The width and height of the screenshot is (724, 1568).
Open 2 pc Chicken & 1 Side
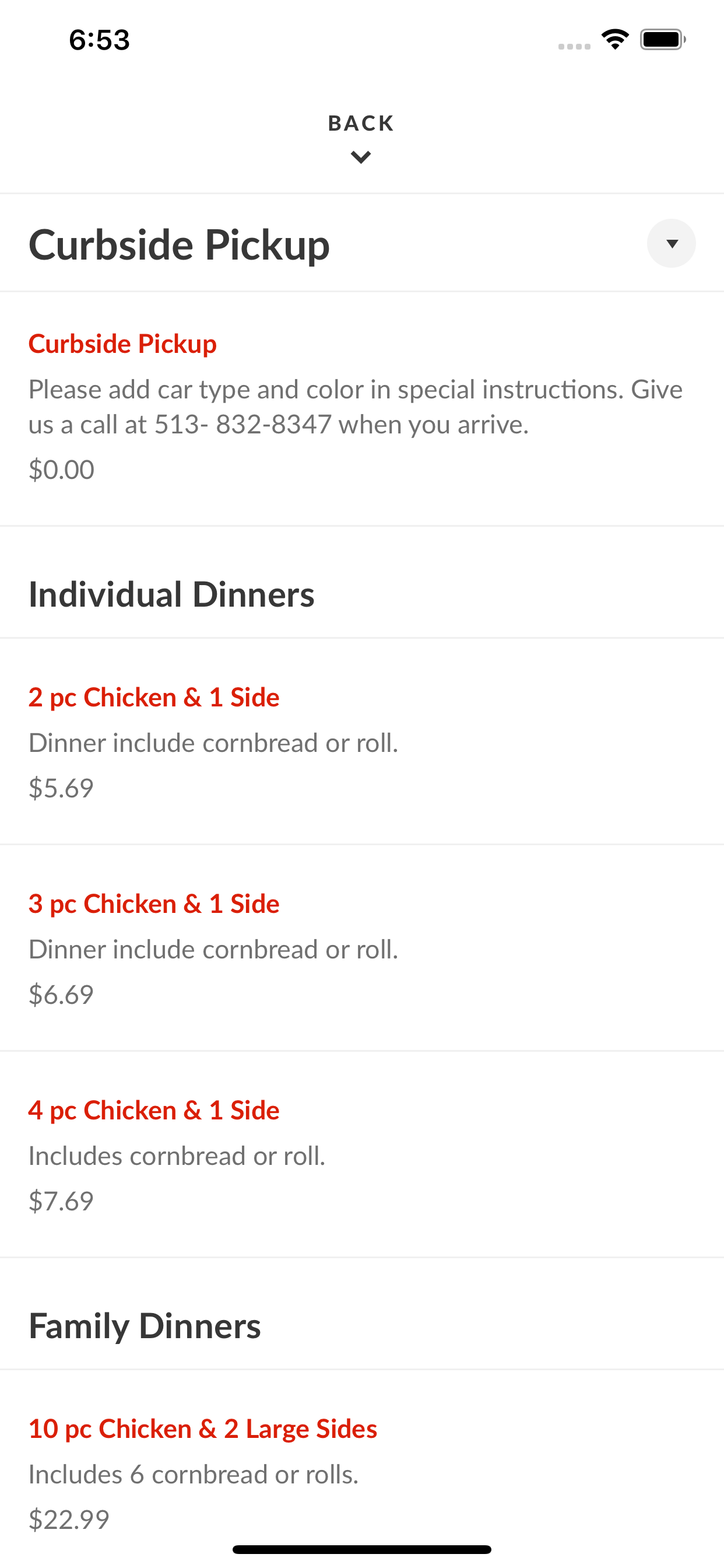pos(154,697)
